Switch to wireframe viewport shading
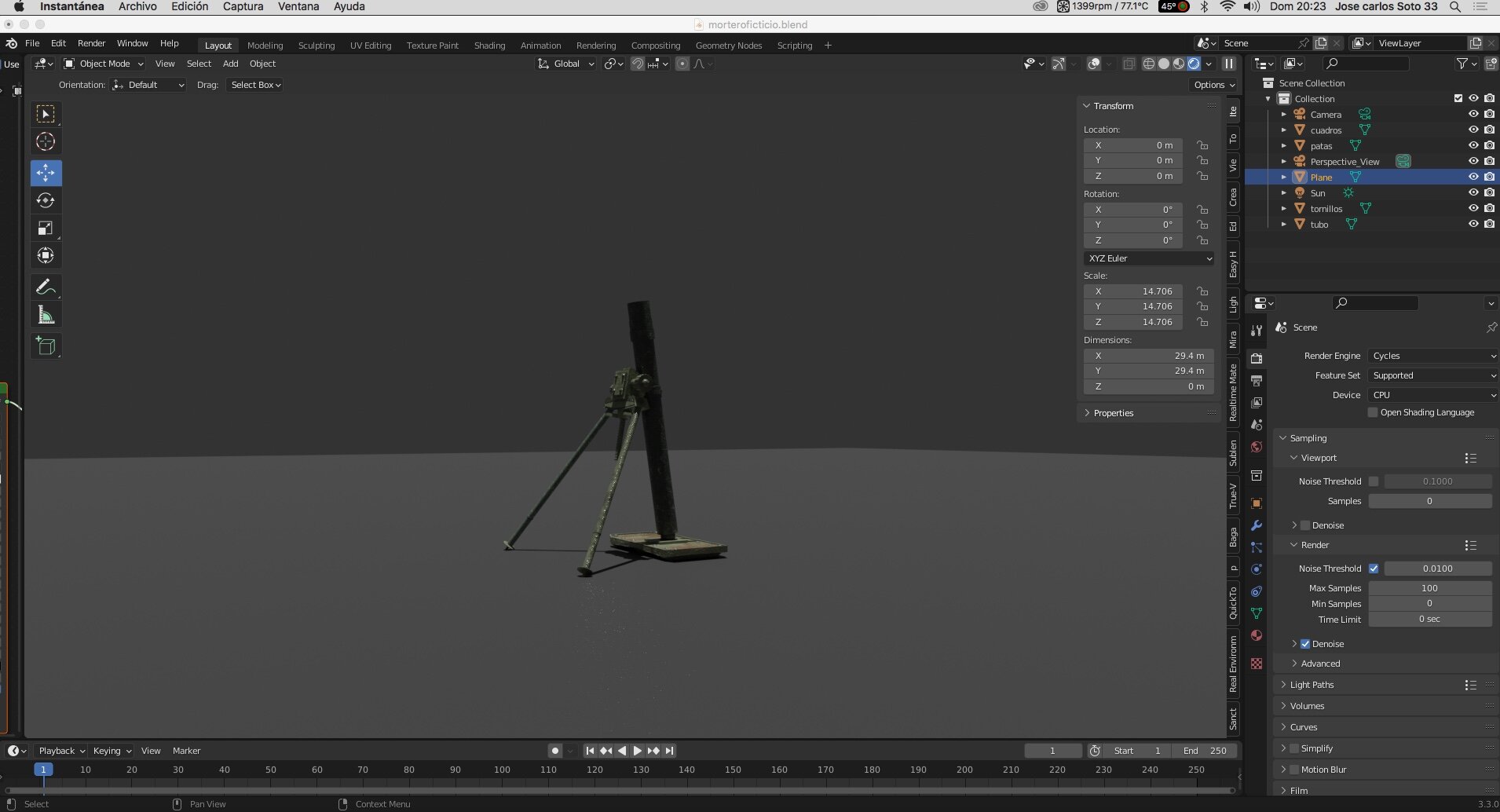 point(1148,64)
